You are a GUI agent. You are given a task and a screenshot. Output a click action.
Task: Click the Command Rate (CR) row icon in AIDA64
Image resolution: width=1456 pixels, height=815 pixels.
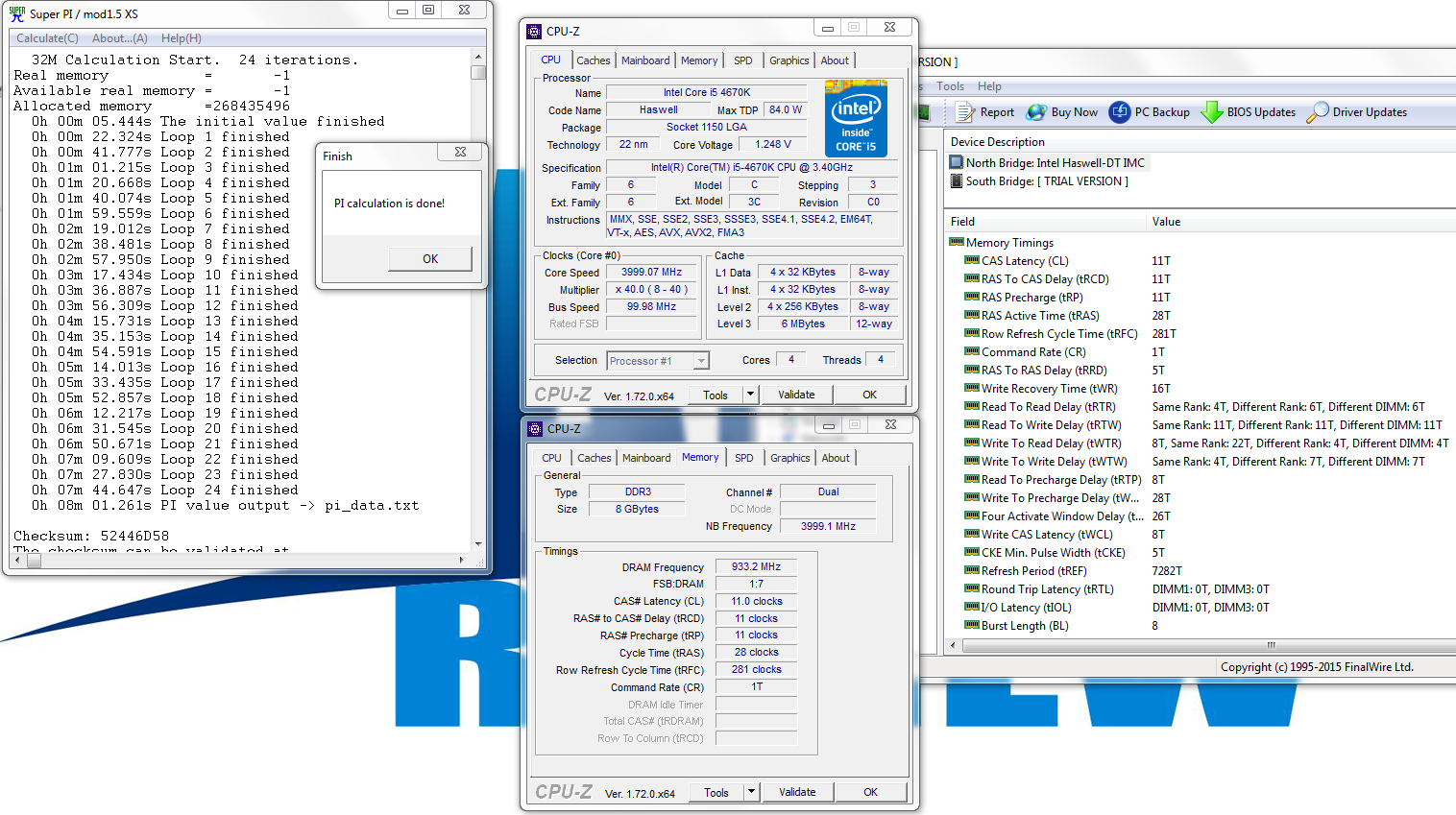(972, 352)
